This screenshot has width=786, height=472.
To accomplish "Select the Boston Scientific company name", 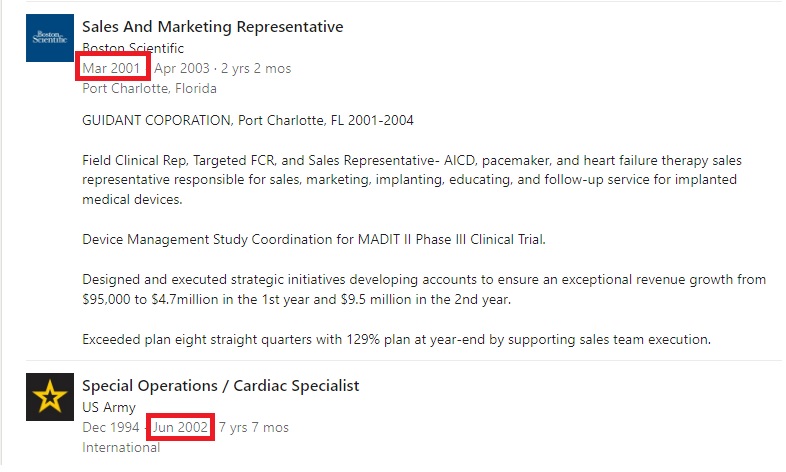I will tap(133, 48).
